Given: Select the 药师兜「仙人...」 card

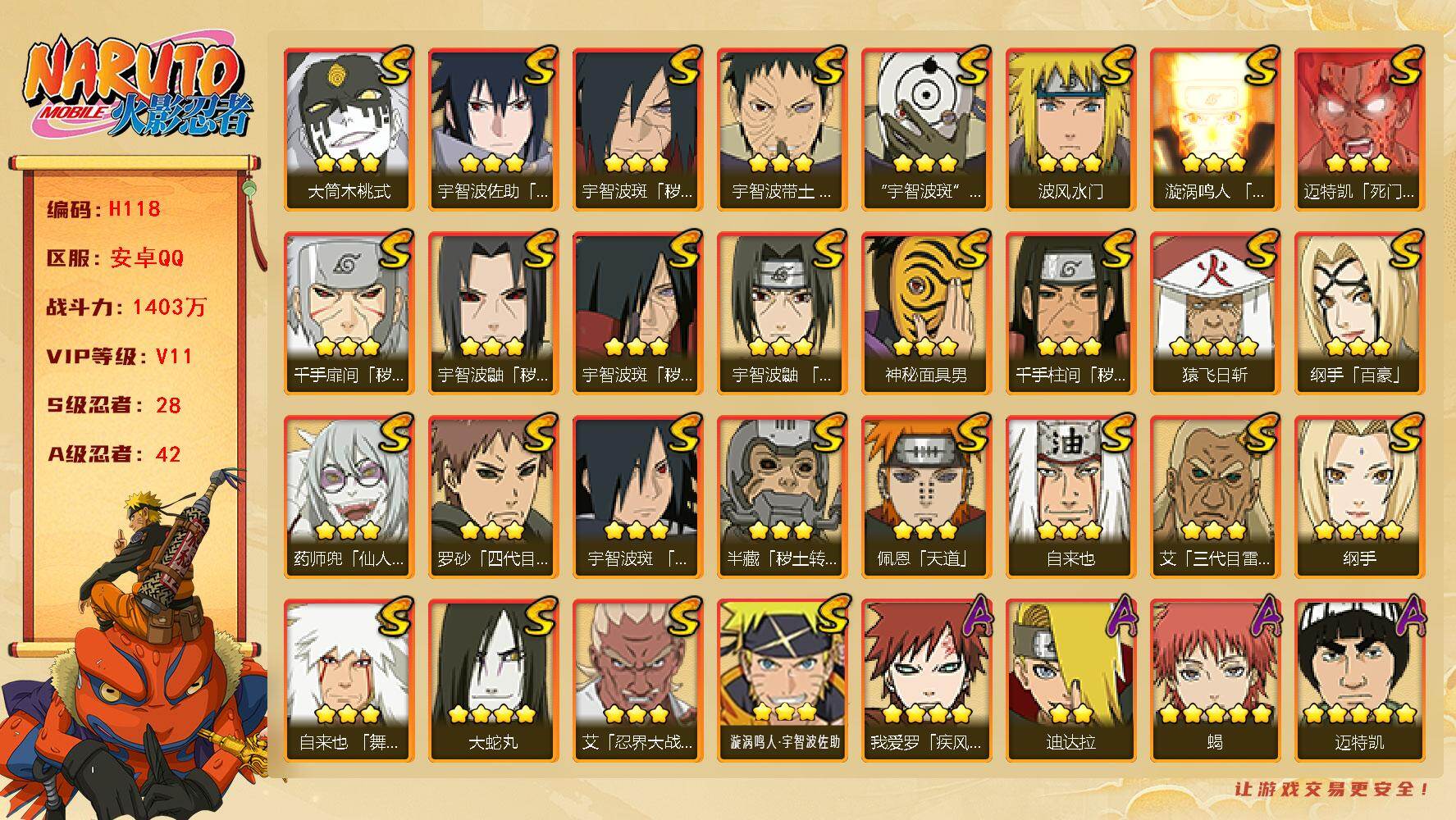Looking at the screenshot, I should [x=349, y=496].
